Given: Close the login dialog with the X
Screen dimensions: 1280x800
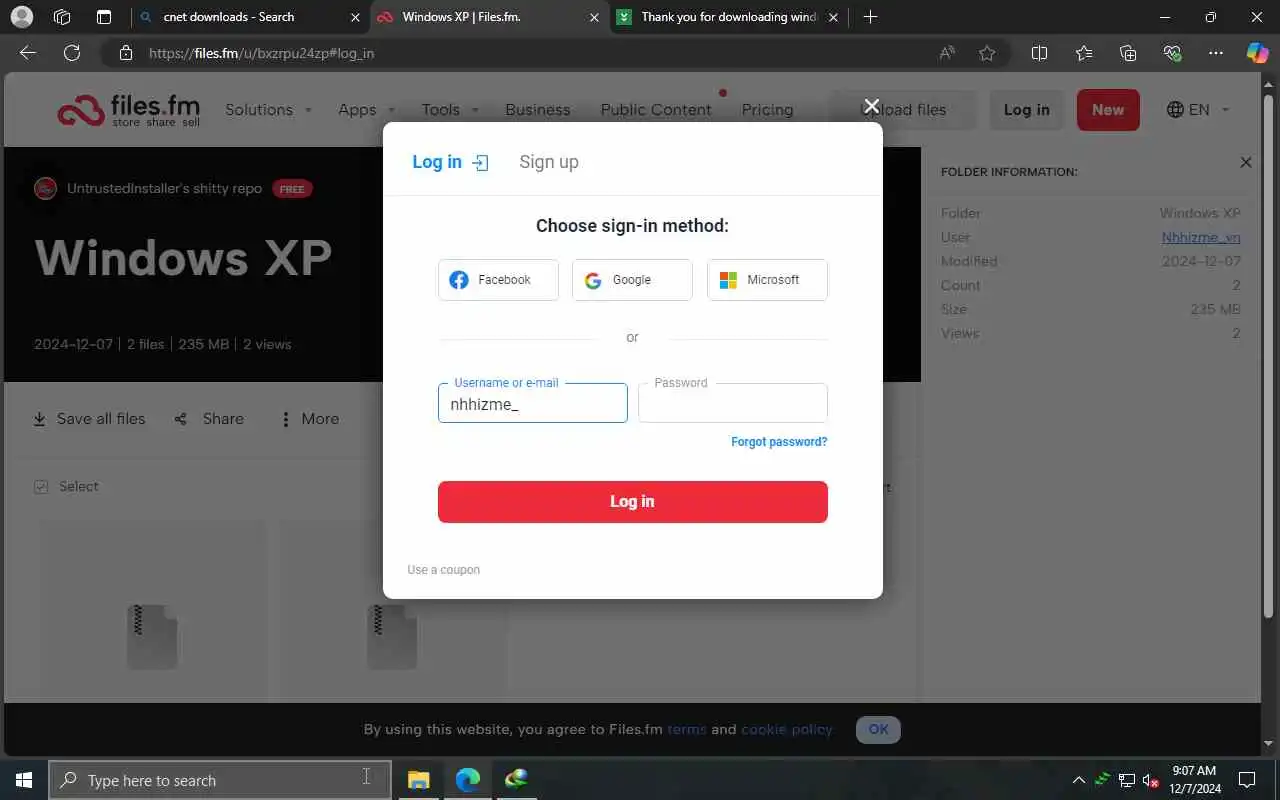Looking at the screenshot, I should [871, 106].
